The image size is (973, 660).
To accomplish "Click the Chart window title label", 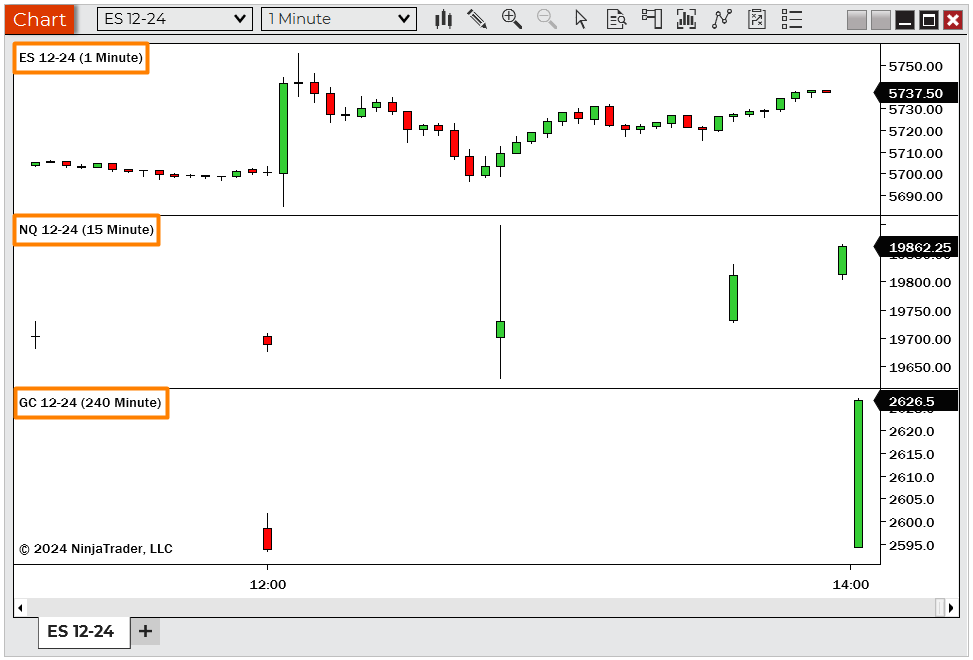I will point(40,19).
